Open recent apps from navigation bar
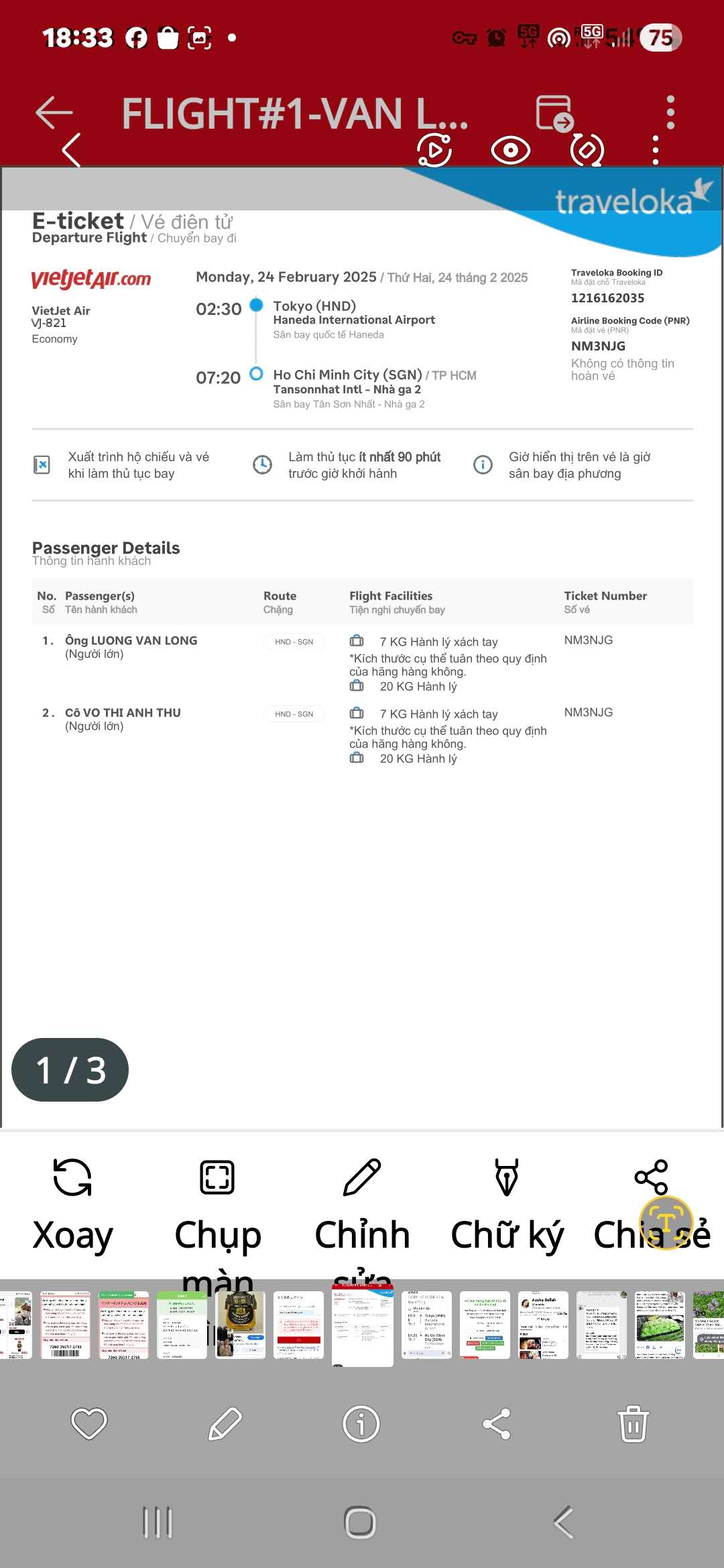Image resolution: width=724 pixels, height=1568 pixels. click(x=158, y=1522)
